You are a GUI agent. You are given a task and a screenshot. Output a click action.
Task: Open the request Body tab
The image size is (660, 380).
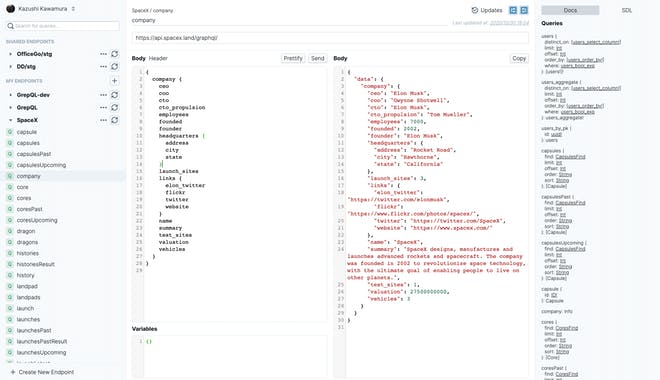(138, 58)
